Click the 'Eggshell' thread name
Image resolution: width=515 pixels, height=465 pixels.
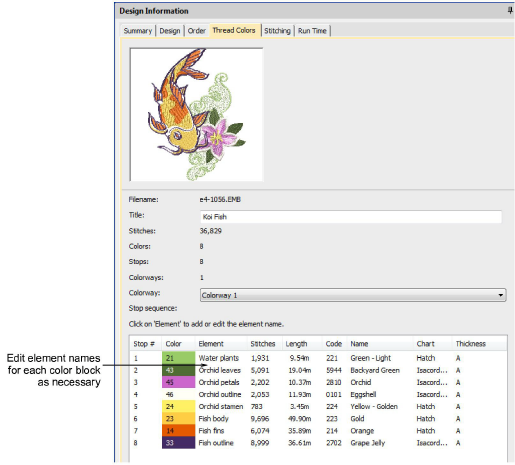point(363,394)
